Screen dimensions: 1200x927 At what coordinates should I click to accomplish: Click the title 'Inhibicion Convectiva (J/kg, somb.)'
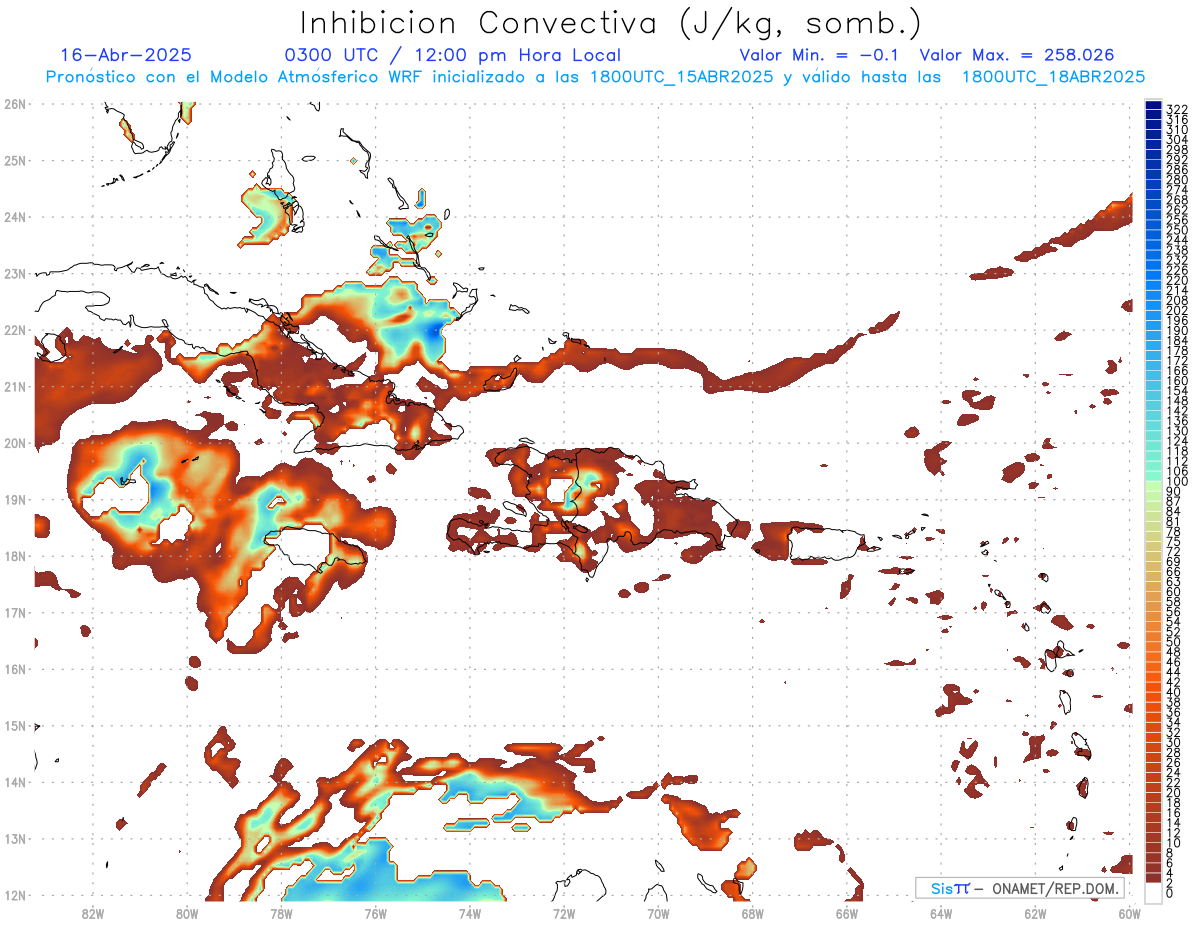(611, 24)
